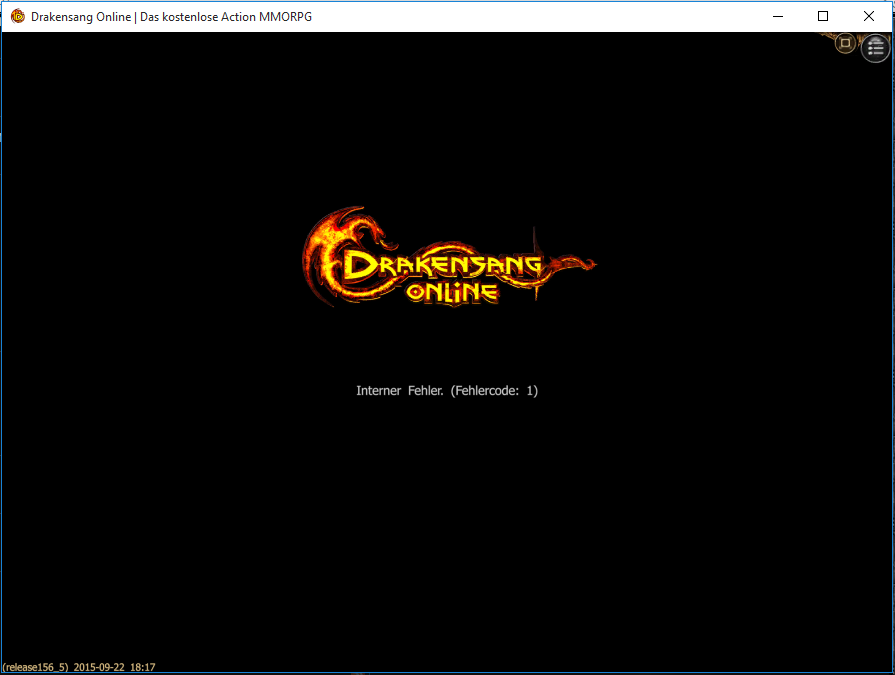Click the Drakensang app icon in title bar
This screenshot has width=895, height=675.
click(x=18, y=17)
